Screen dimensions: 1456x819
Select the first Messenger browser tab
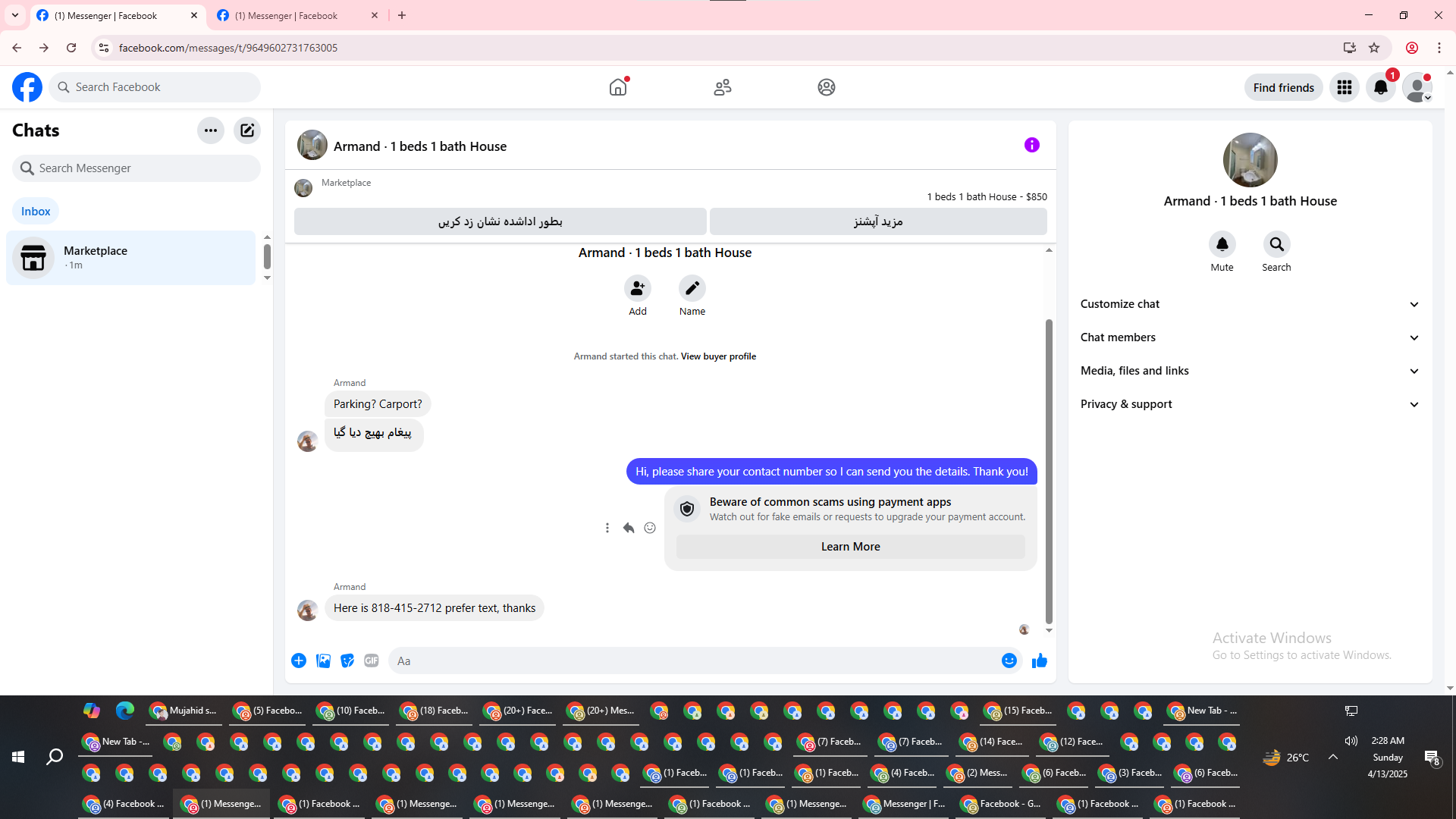tap(118, 15)
